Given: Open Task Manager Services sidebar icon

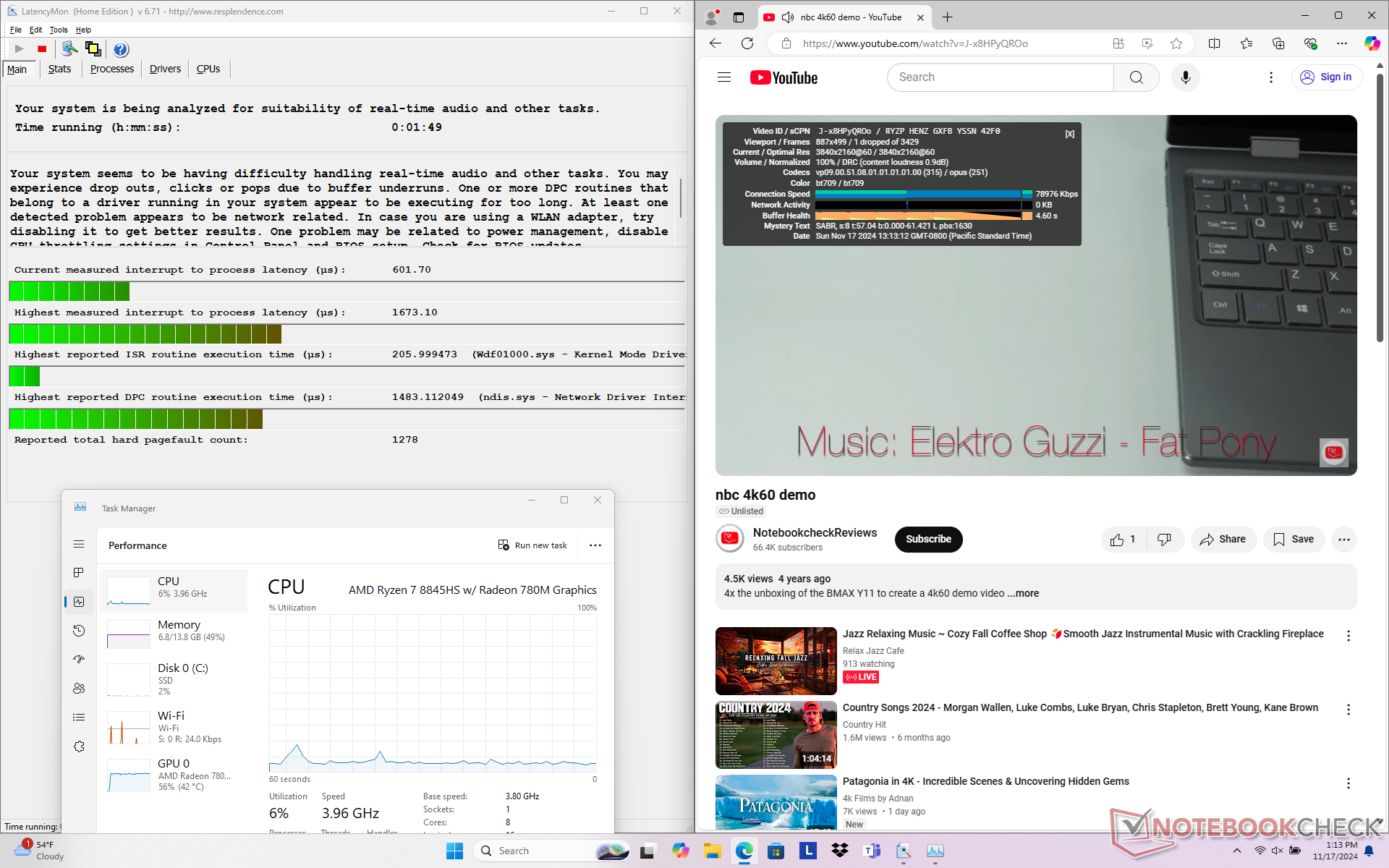Looking at the screenshot, I should pos(80,746).
